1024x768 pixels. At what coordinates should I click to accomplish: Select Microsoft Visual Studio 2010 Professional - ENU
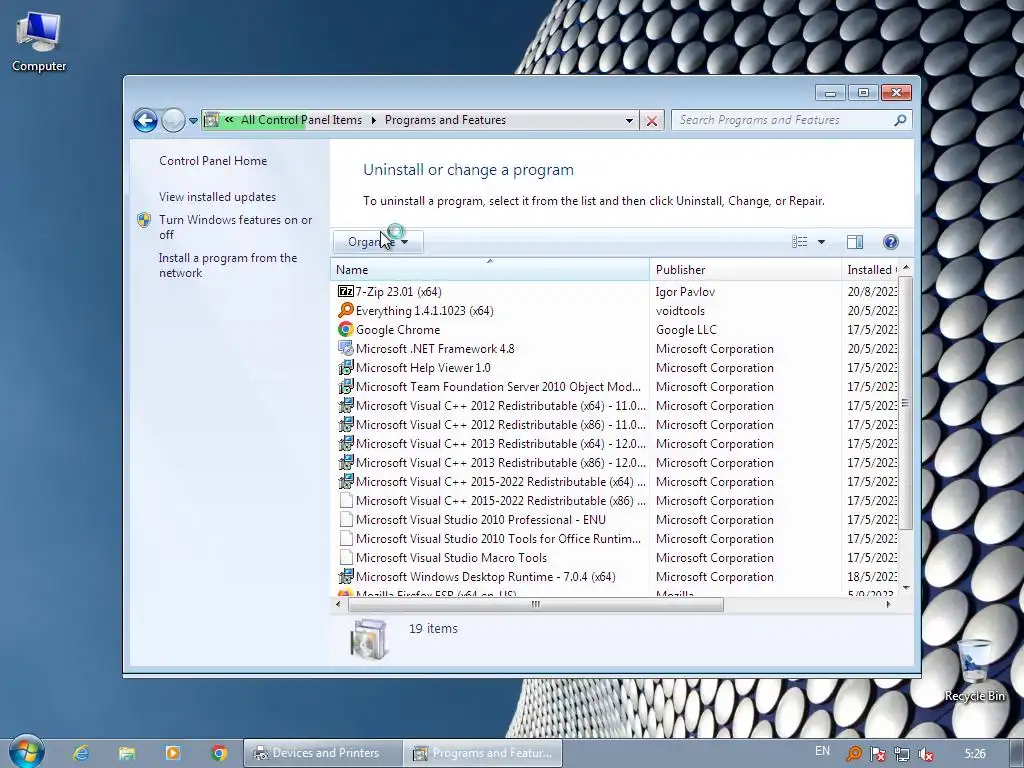pos(481,520)
